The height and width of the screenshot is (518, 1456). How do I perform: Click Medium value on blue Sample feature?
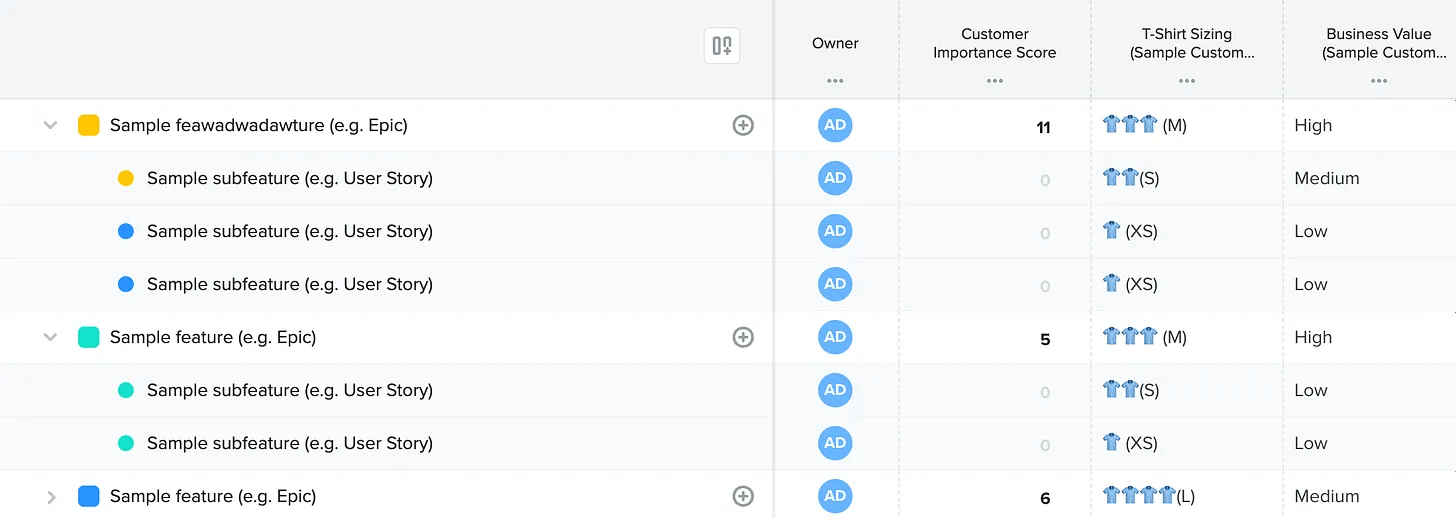coord(1327,496)
